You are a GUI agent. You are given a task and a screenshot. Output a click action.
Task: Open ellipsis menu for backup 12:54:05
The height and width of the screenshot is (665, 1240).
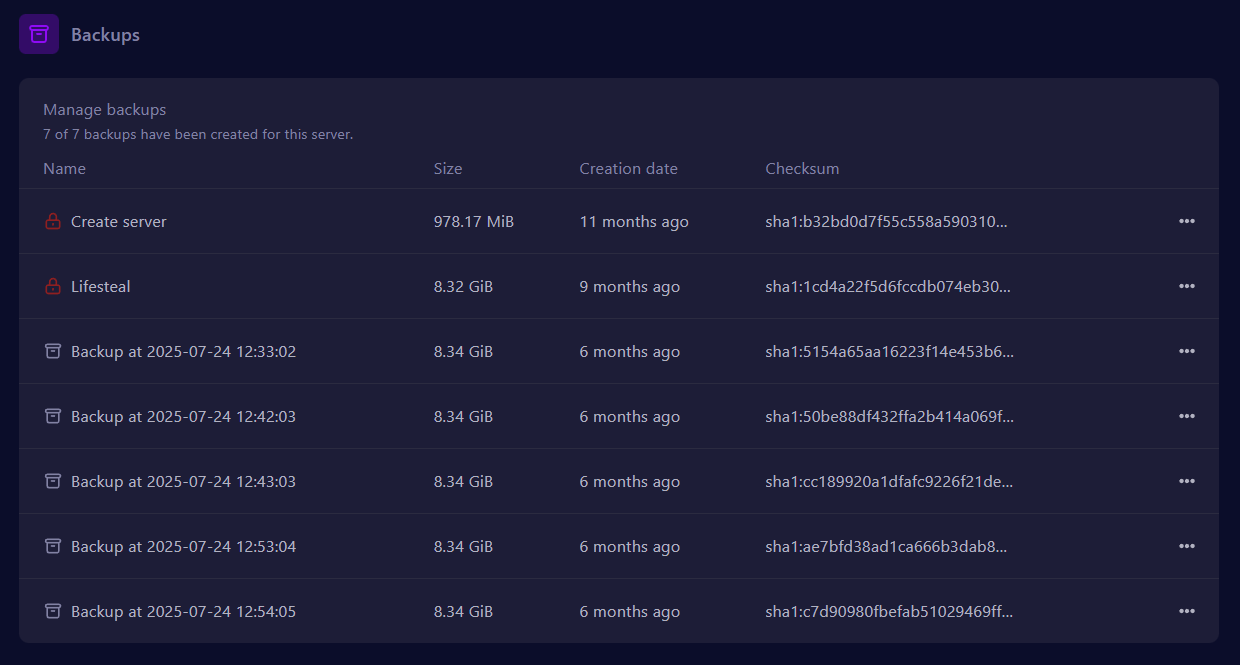1186,612
